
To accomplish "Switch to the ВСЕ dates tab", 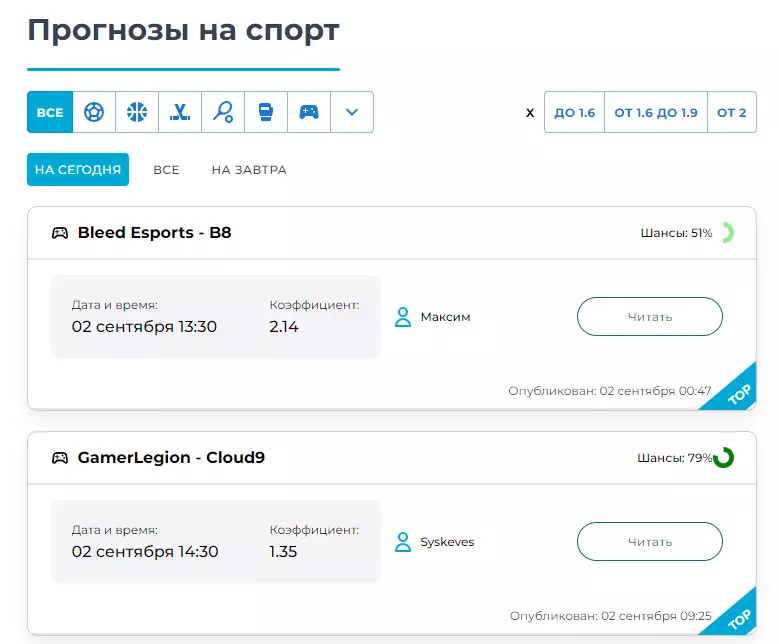I will pos(166,170).
